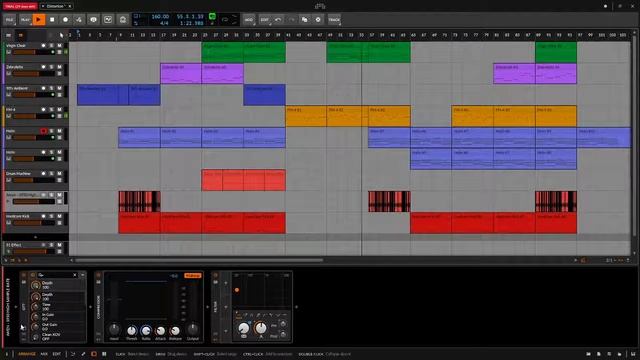Toggle the overdub icon in transport

point(93,19)
